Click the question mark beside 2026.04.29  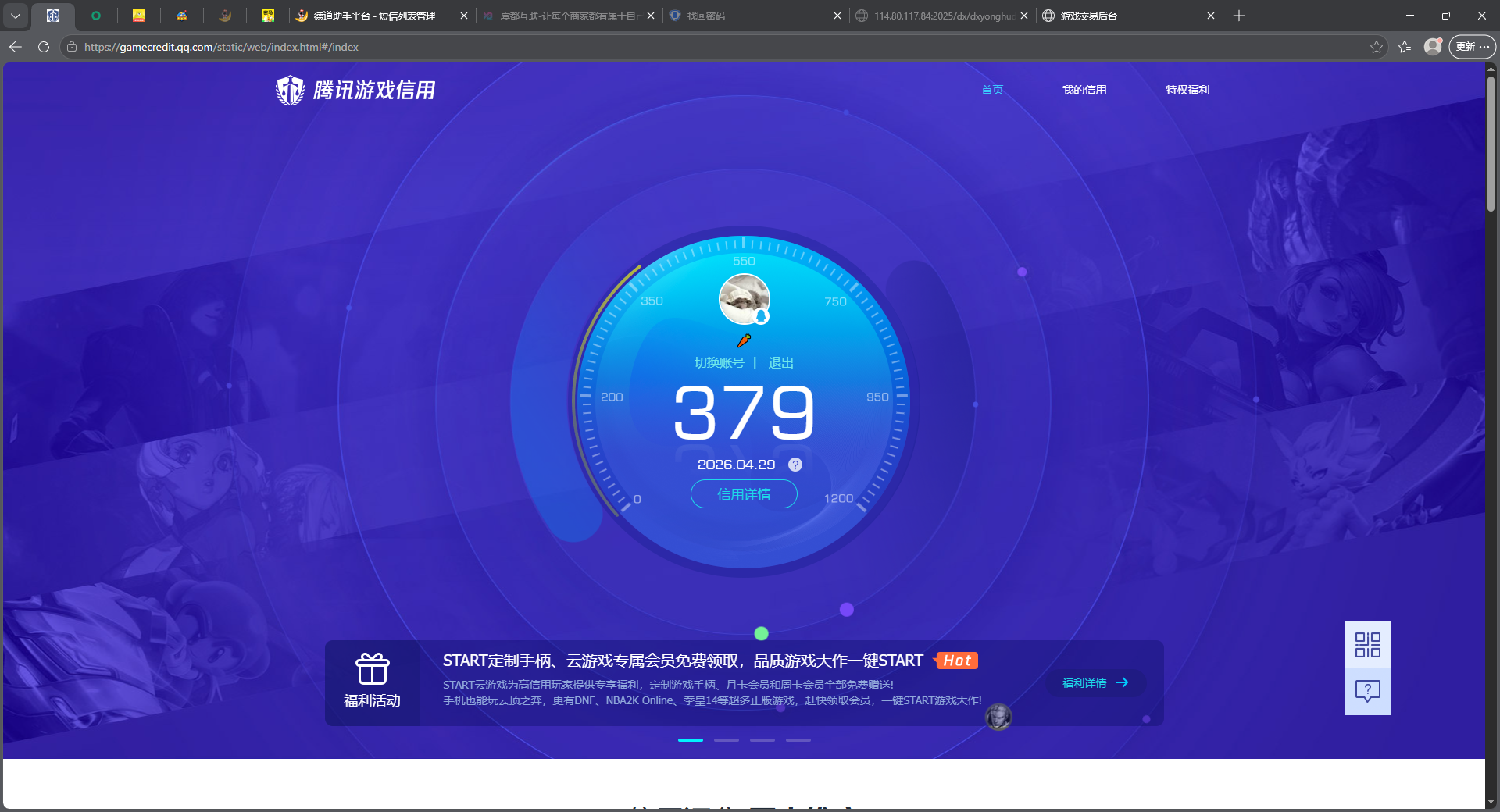click(795, 465)
